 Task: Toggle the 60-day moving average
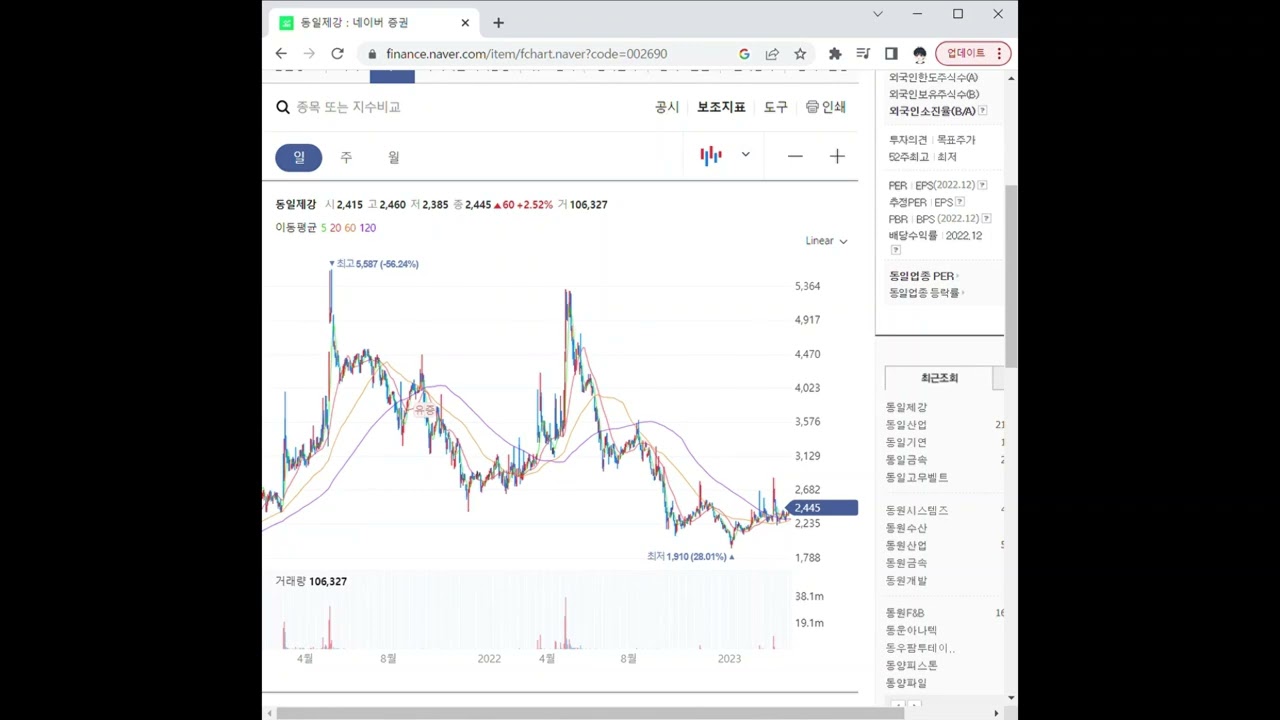pyautogui.click(x=350, y=228)
